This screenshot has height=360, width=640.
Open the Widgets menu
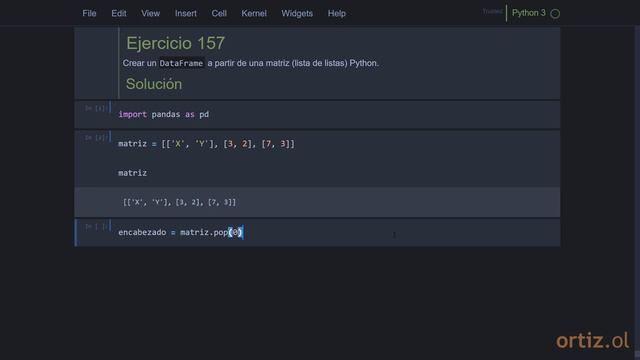pyautogui.click(x=297, y=13)
